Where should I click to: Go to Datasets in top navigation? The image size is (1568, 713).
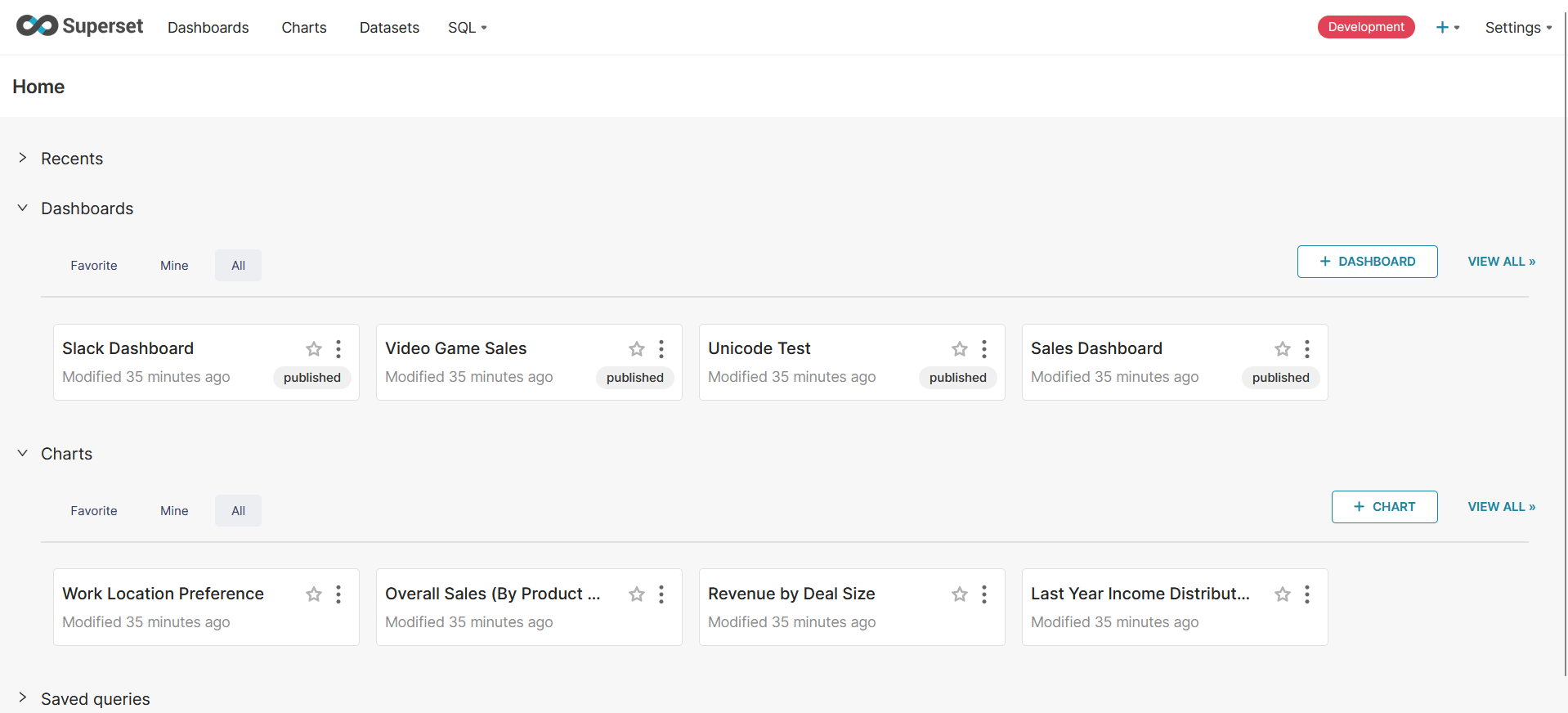[389, 27]
